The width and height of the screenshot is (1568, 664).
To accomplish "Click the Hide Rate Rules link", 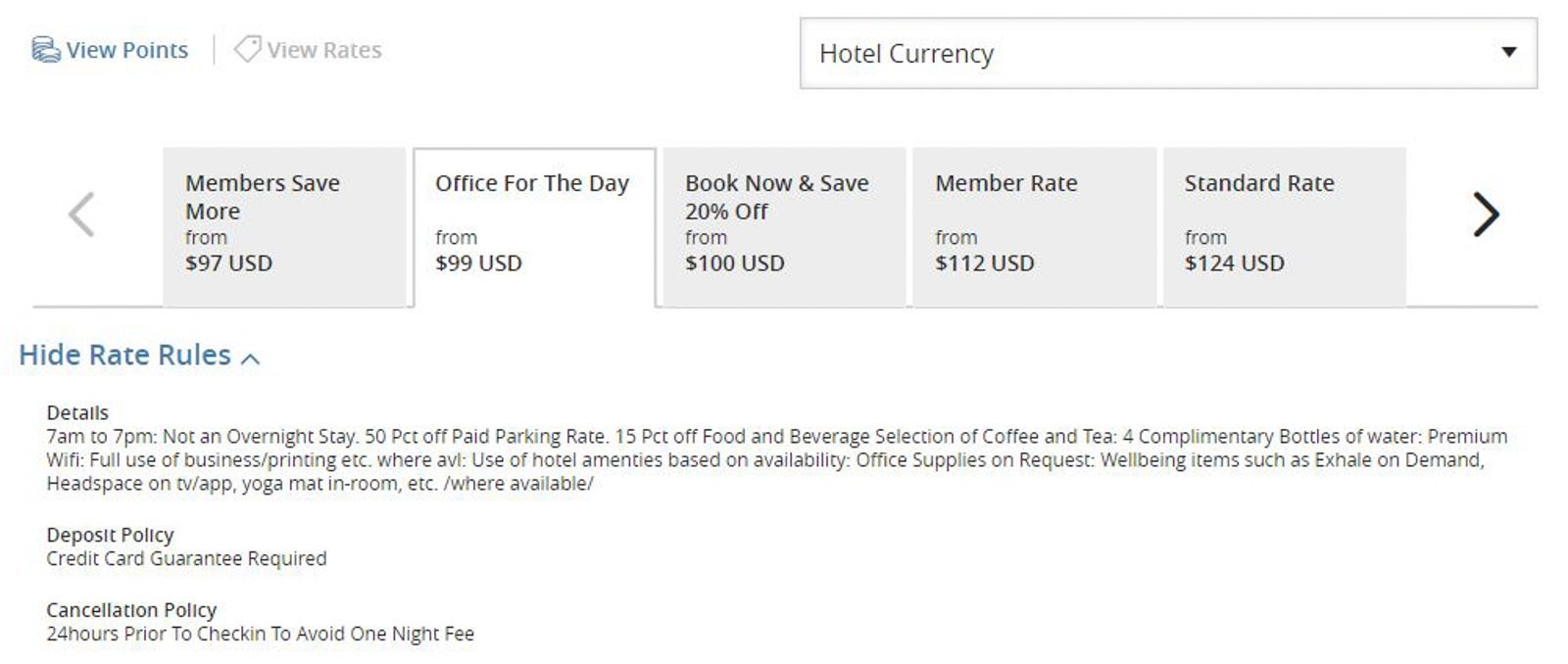I will pos(125,355).
